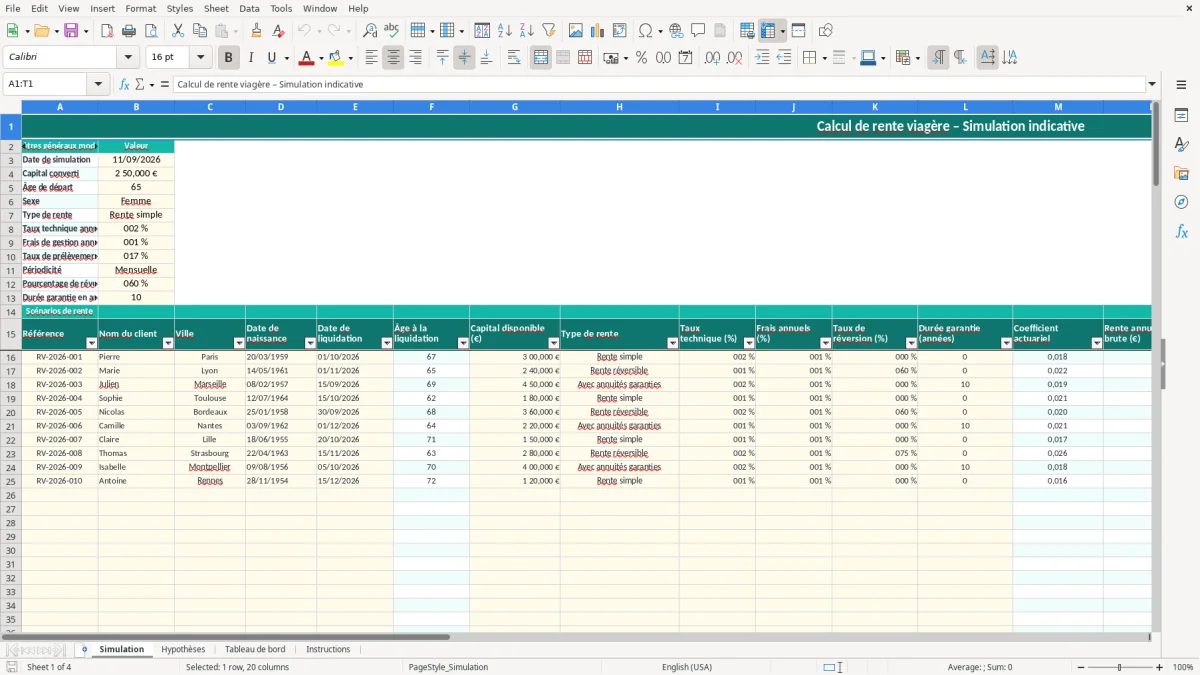The height and width of the screenshot is (675, 1200).
Task: Click row header 18
Action: tap(11, 384)
